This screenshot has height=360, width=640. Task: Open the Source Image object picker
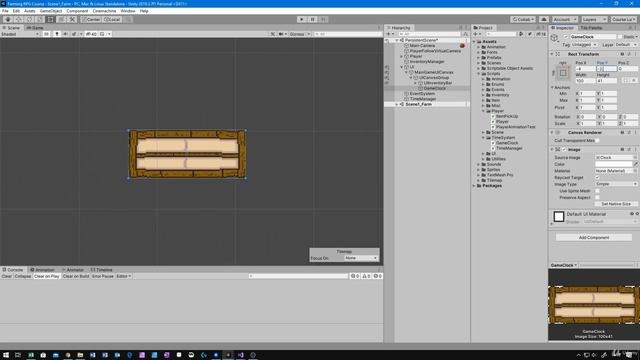635,158
